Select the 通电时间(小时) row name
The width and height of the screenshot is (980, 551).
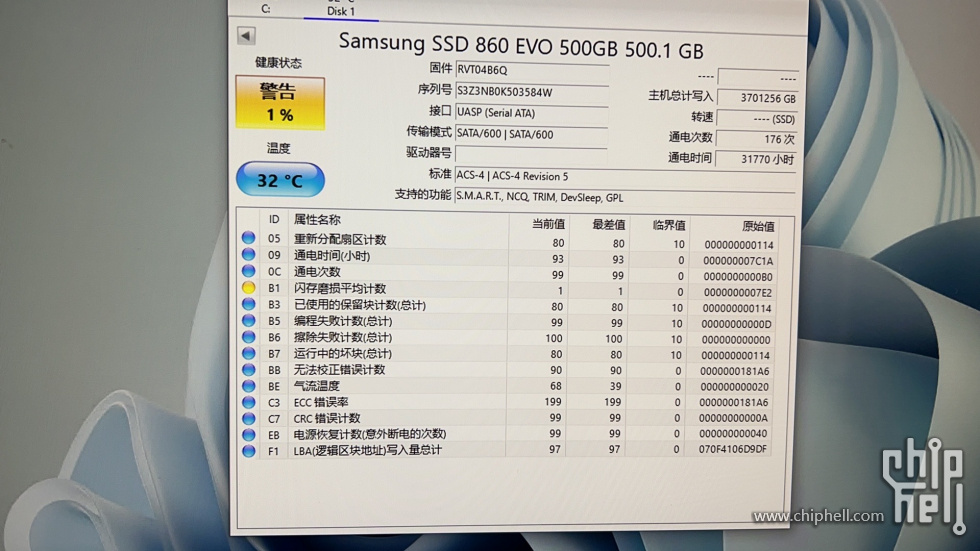pyautogui.click(x=332, y=256)
